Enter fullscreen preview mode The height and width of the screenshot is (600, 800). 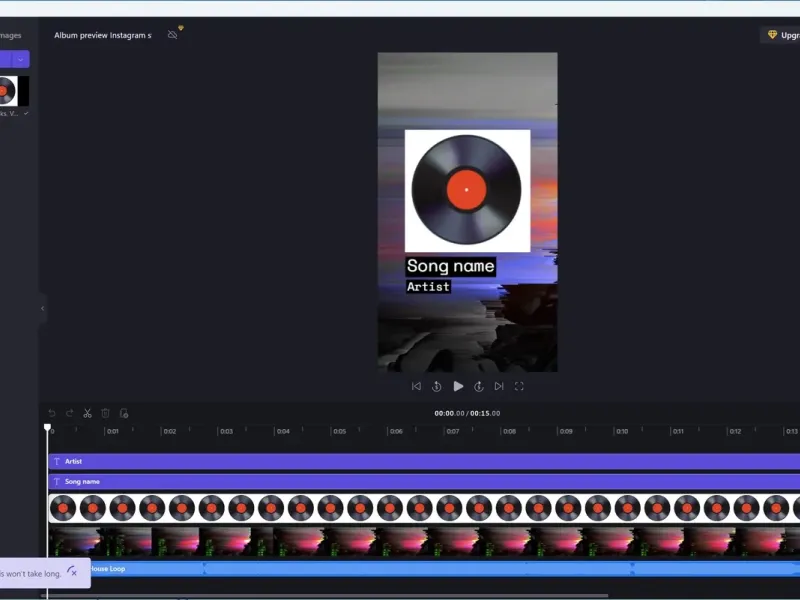[x=519, y=386]
